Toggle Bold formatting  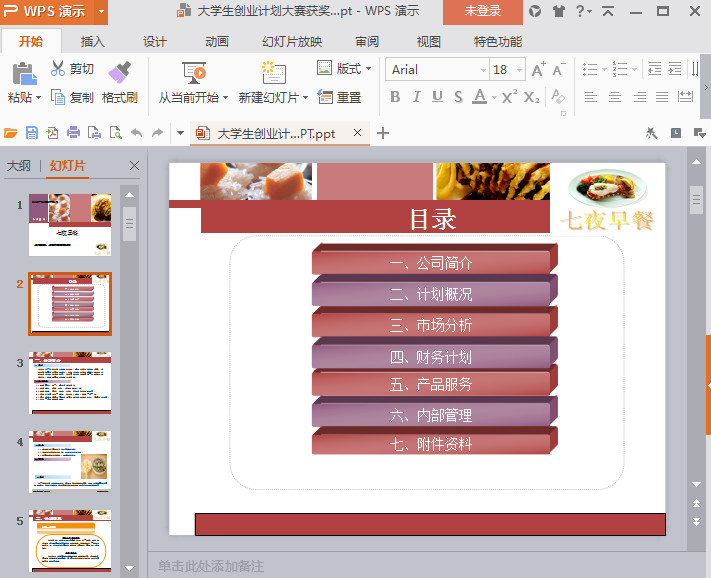pos(395,97)
